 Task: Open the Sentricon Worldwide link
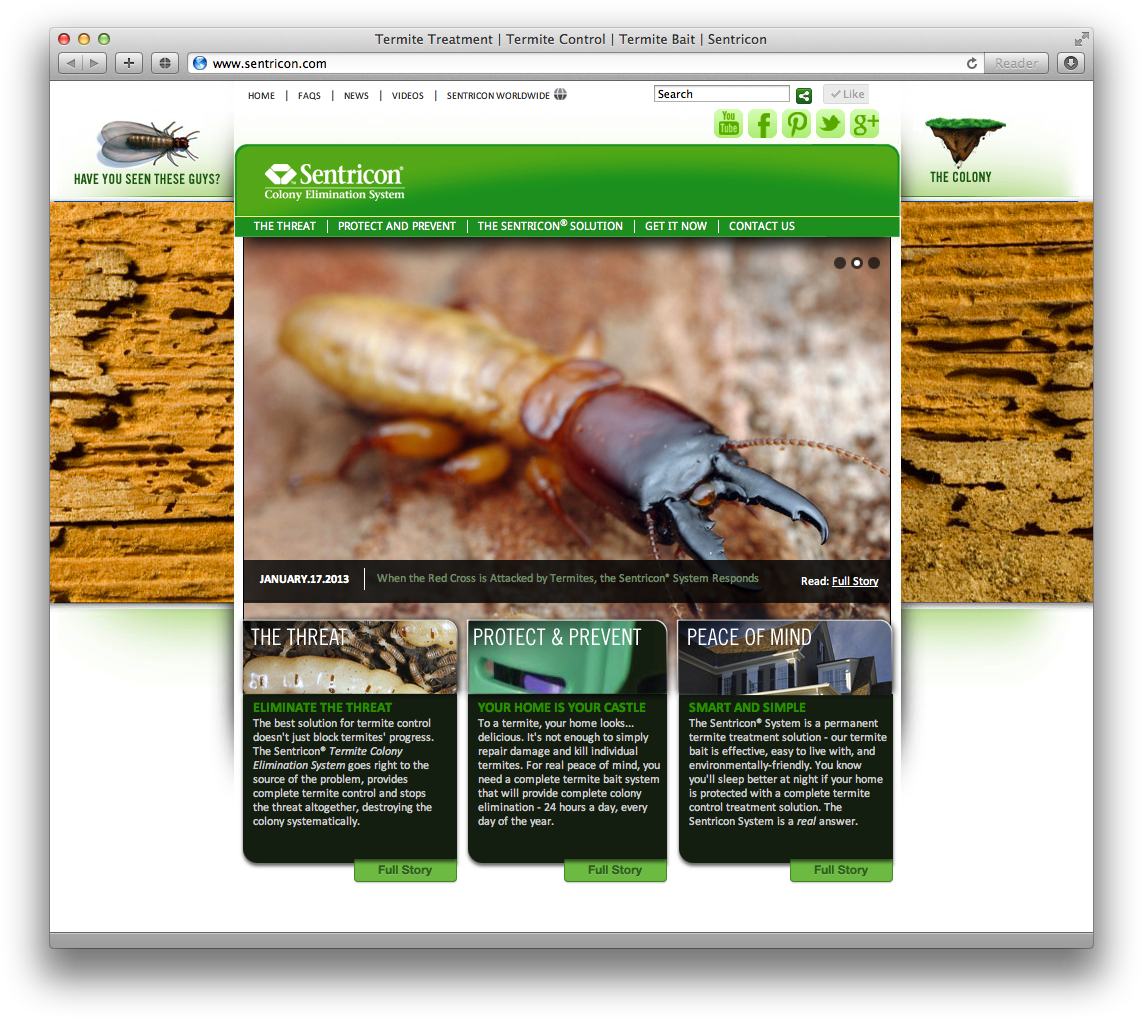pyautogui.click(x=498, y=95)
